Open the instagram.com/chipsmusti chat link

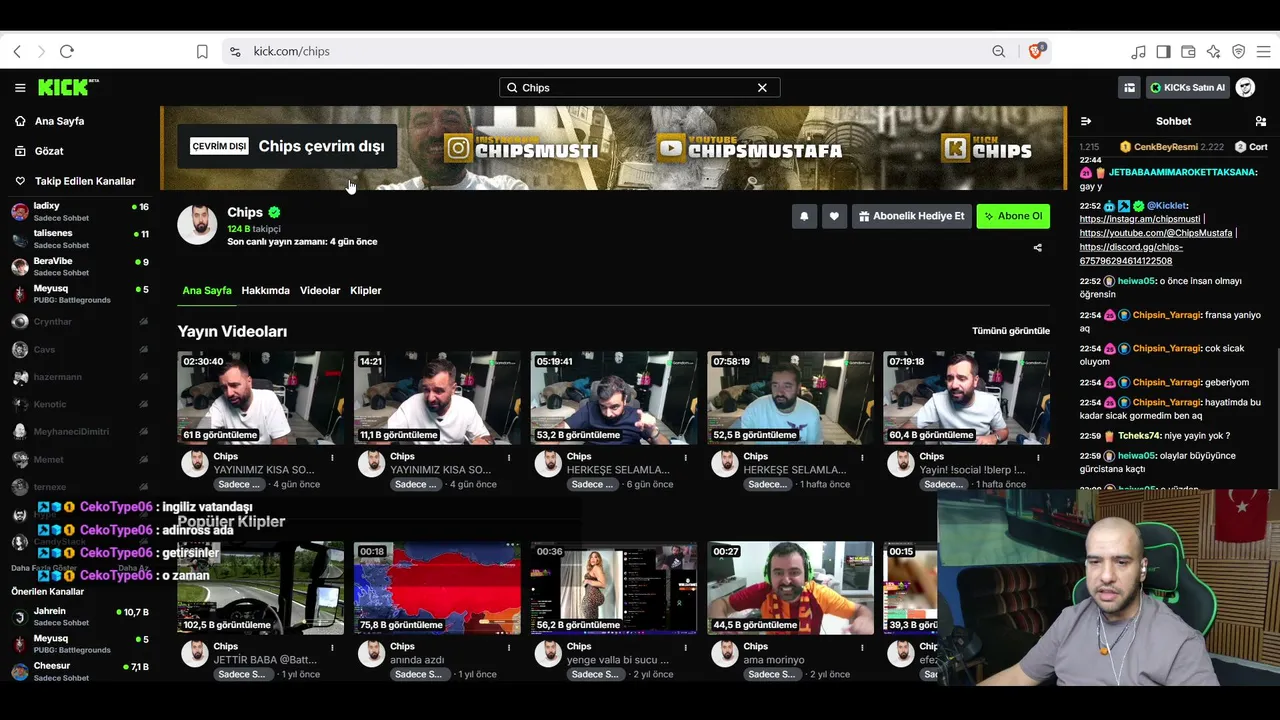pos(1140,219)
